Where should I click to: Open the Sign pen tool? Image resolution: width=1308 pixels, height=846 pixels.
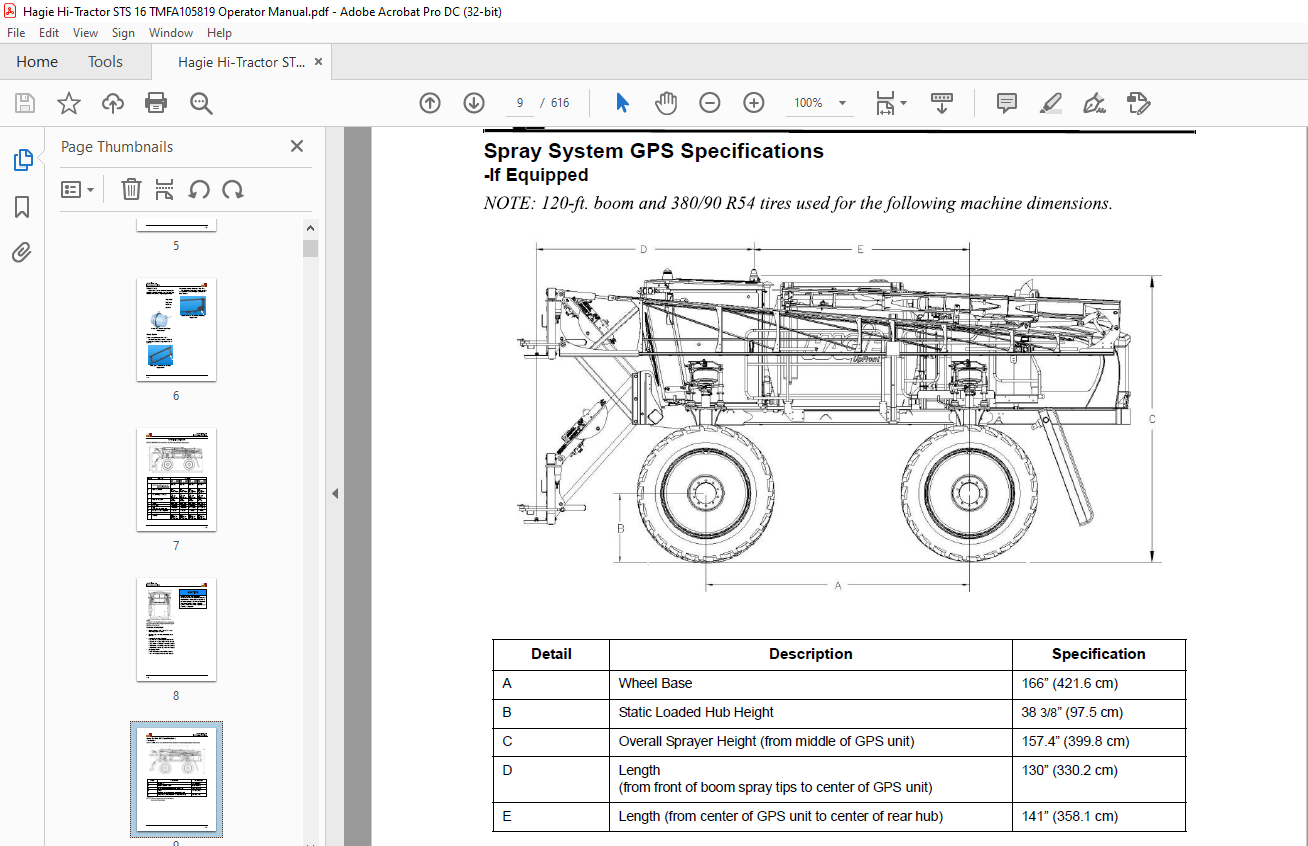pyautogui.click(x=1094, y=103)
